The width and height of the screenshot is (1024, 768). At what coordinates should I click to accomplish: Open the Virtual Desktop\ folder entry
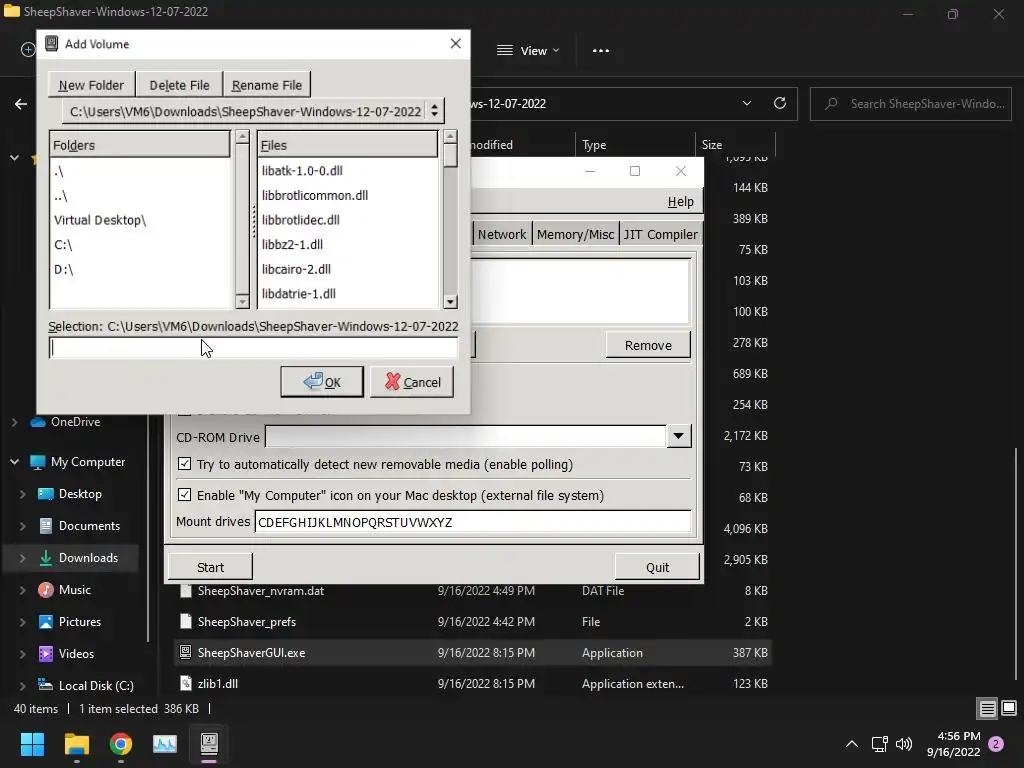coord(100,220)
